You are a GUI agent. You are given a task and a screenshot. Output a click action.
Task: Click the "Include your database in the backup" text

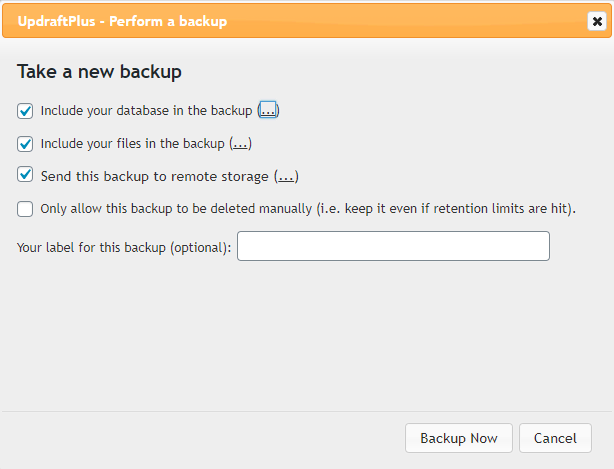click(146, 110)
